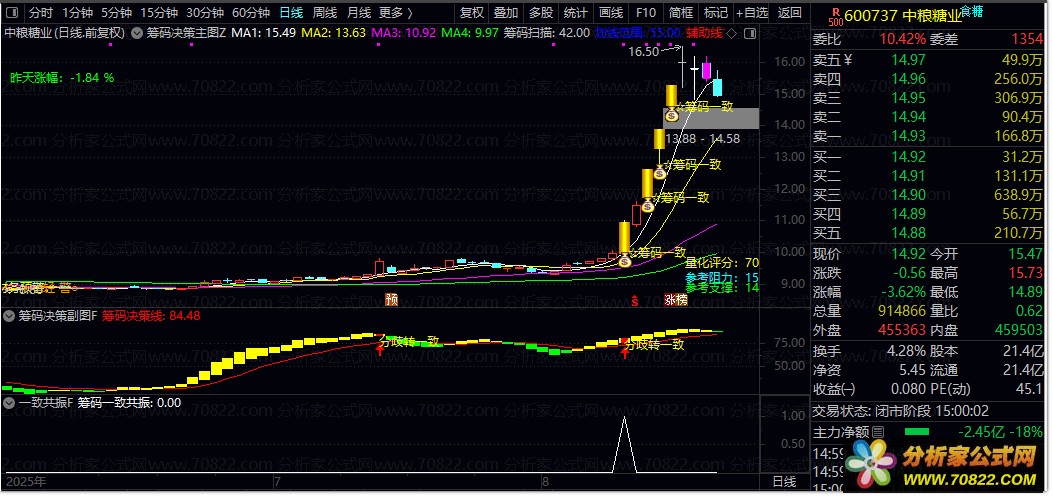Click the 返回 back button
Viewport: 1053px width, 496px height.
coord(789,12)
